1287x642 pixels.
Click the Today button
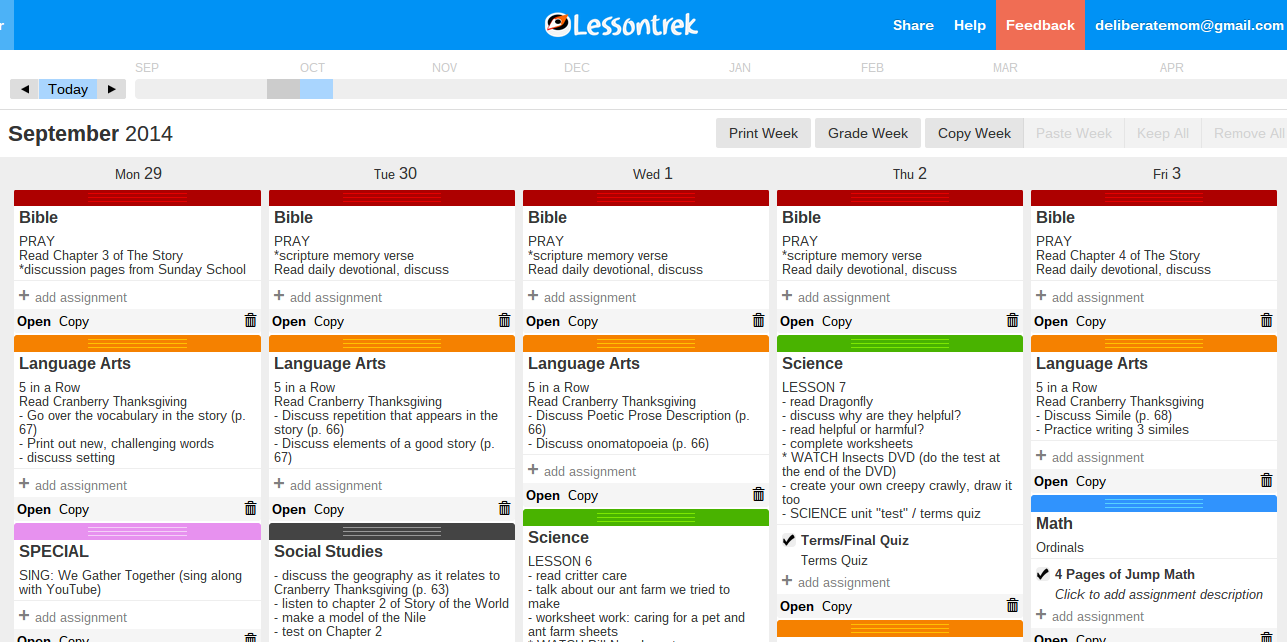point(68,89)
